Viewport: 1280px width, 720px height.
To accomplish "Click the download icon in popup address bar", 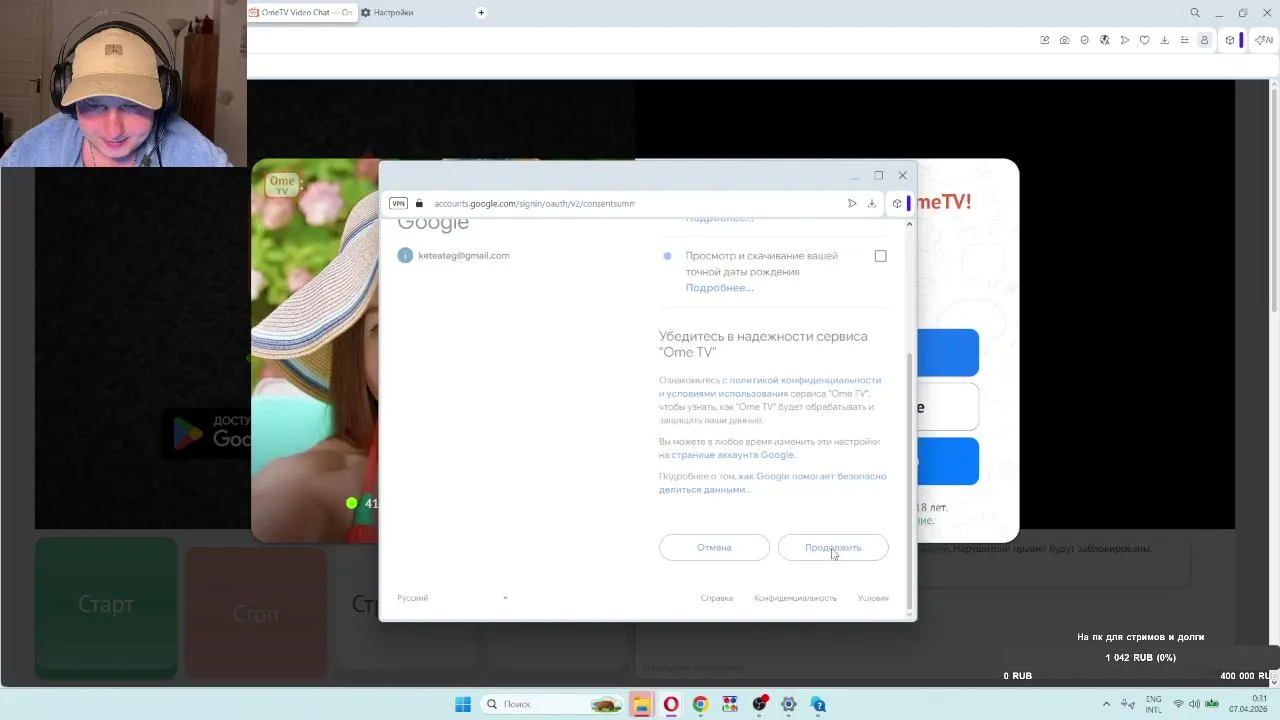I will point(872,203).
